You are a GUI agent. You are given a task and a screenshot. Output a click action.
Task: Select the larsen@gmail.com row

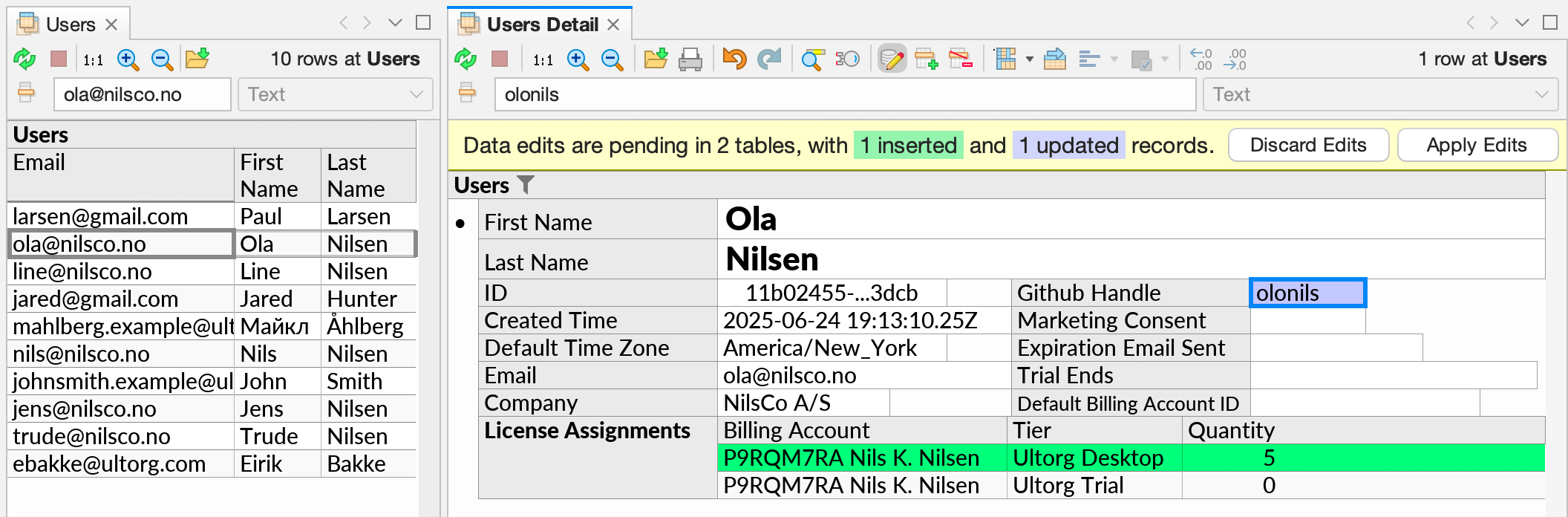pyautogui.click(x=212, y=216)
